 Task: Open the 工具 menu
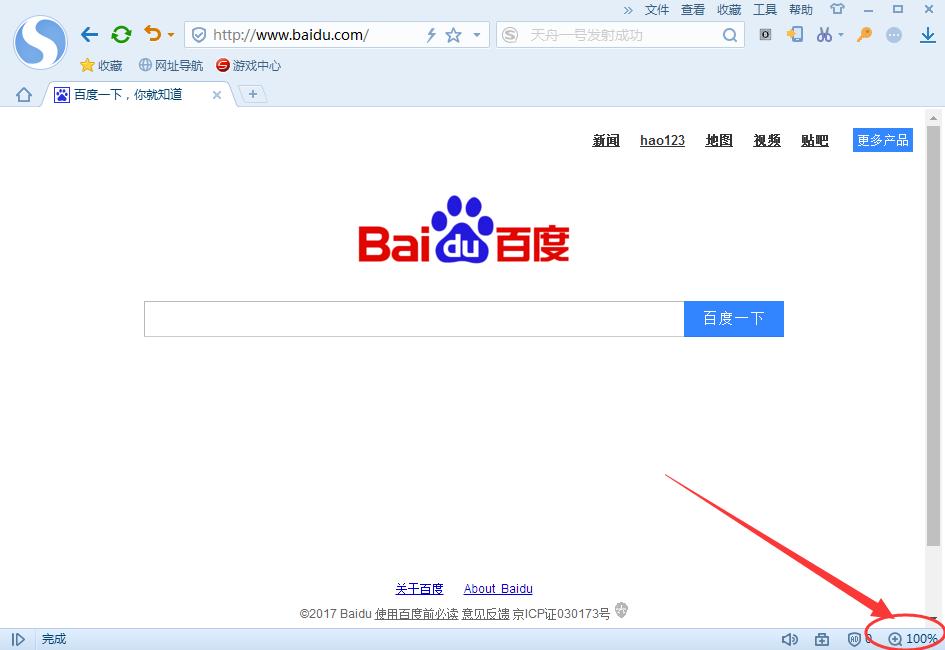[x=765, y=10]
